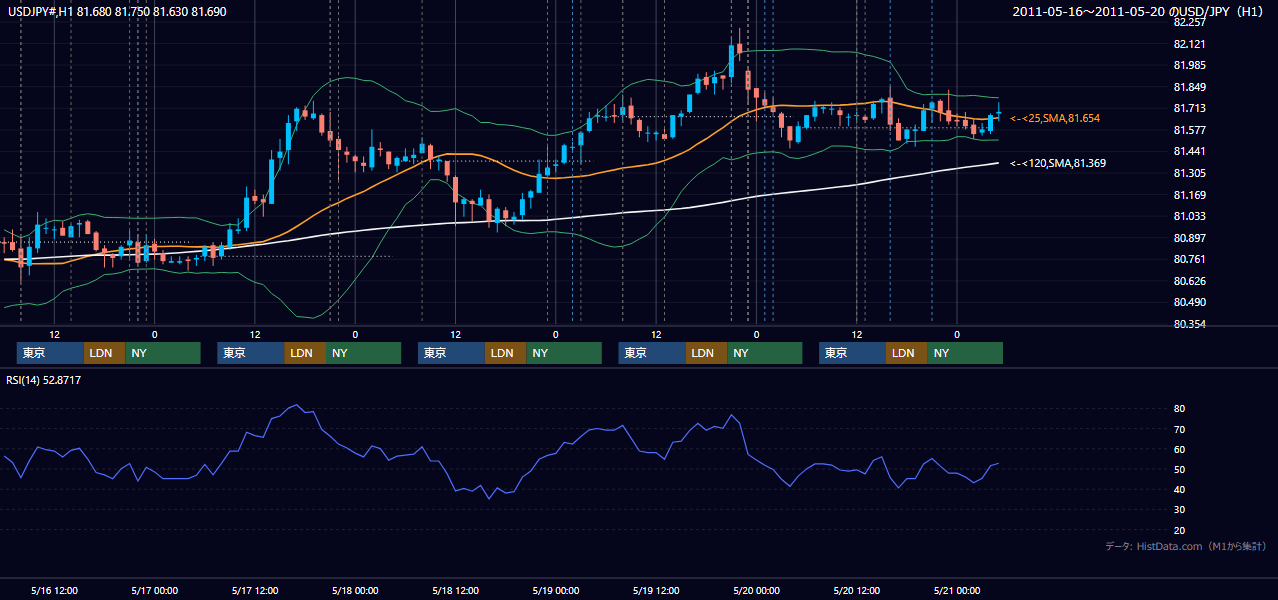Viewport: 1278px width, 600px height.
Task: Click RSI scale value 50
Action: click(1180, 469)
